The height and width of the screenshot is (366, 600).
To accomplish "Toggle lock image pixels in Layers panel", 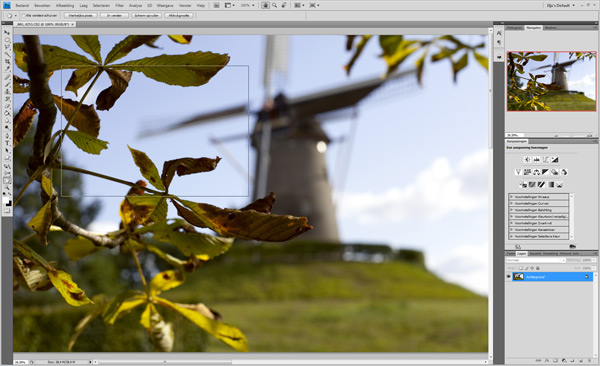I will tap(527, 268).
